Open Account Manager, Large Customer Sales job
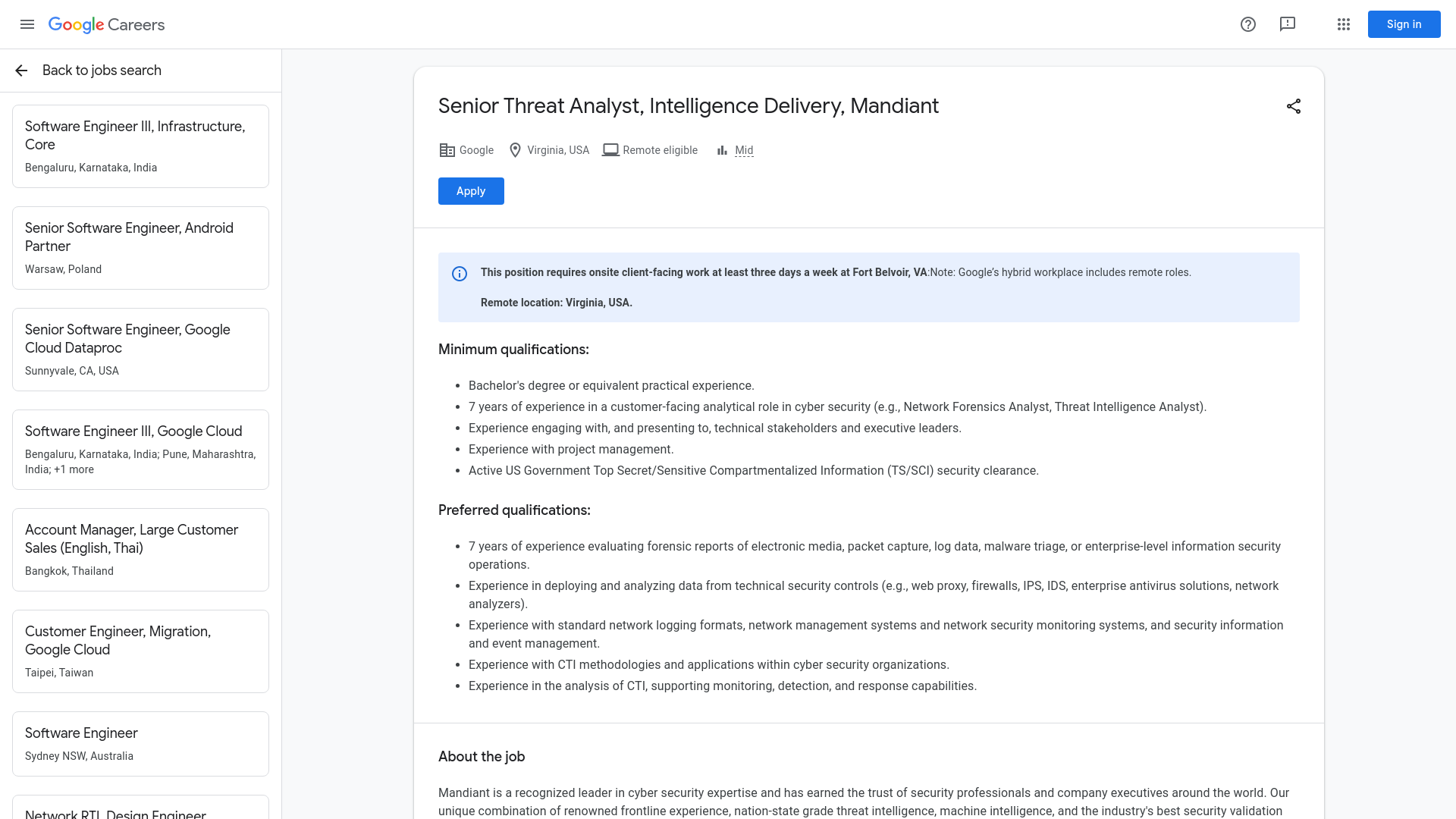The height and width of the screenshot is (819, 1456). (x=140, y=550)
